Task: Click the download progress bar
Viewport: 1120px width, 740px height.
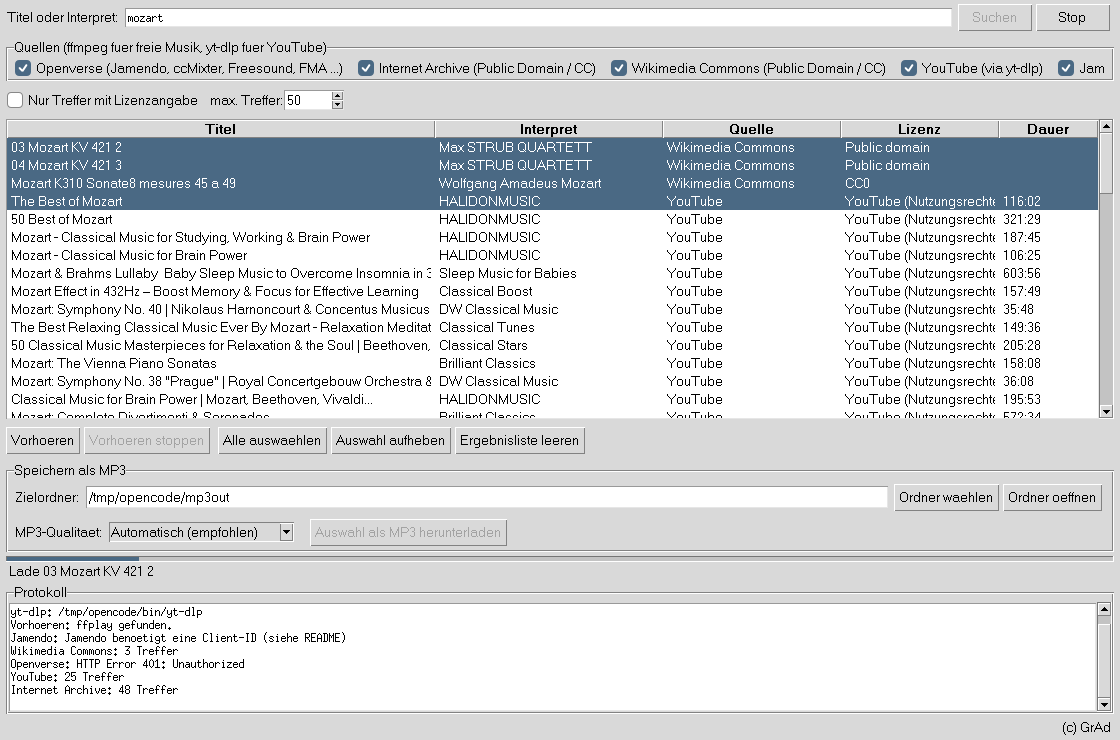Action: pos(559,559)
